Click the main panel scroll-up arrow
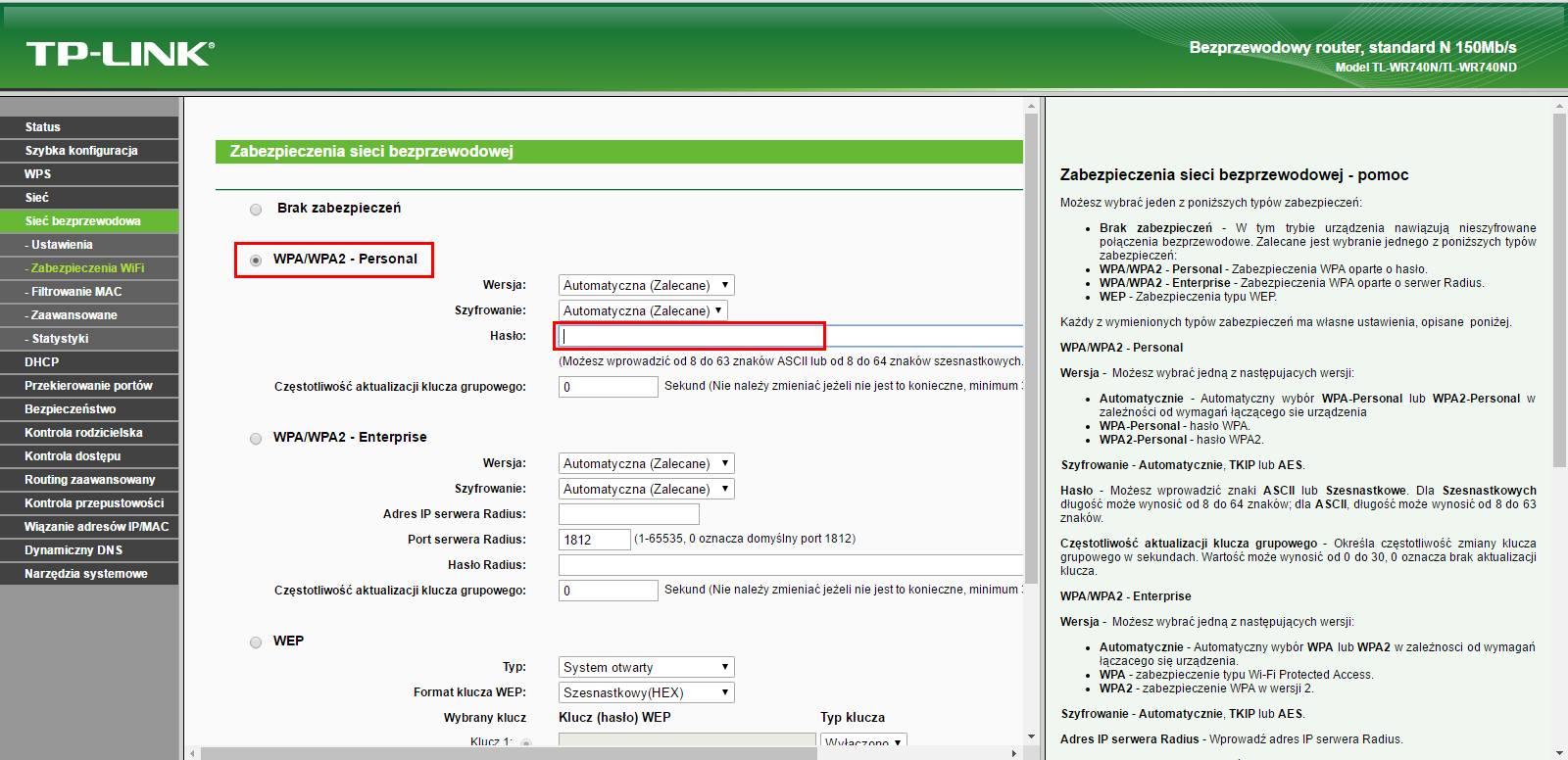The width and height of the screenshot is (1568, 760). point(1031,105)
